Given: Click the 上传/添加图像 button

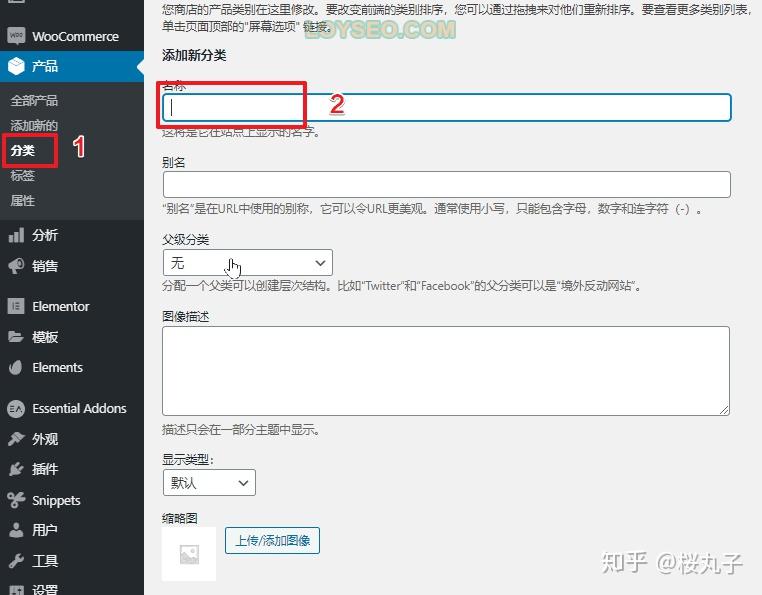Looking at the screenshot, I should [x=272, y=541].
